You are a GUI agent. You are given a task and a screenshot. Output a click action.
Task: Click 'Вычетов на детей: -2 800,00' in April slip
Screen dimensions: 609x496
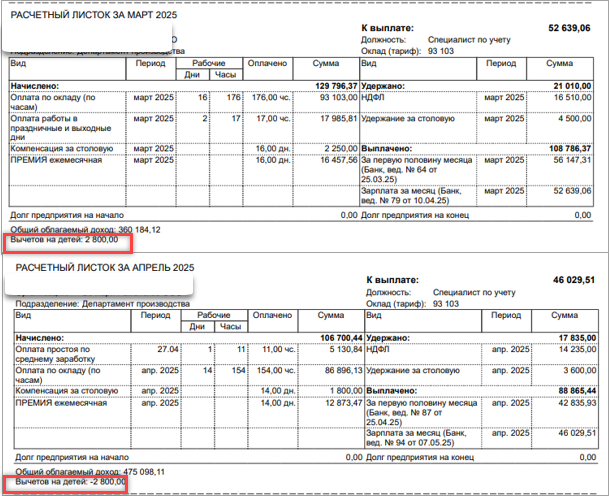(70, 482)
